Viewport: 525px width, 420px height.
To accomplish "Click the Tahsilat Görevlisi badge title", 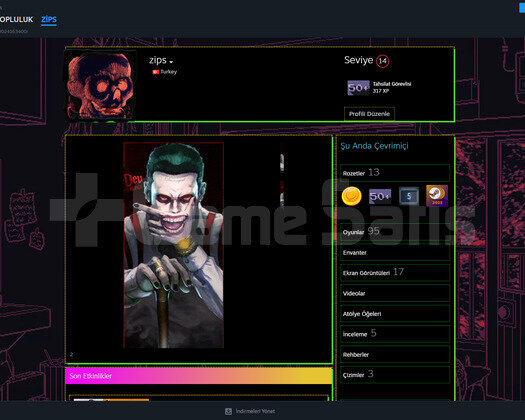I will (x=392, y=84).
